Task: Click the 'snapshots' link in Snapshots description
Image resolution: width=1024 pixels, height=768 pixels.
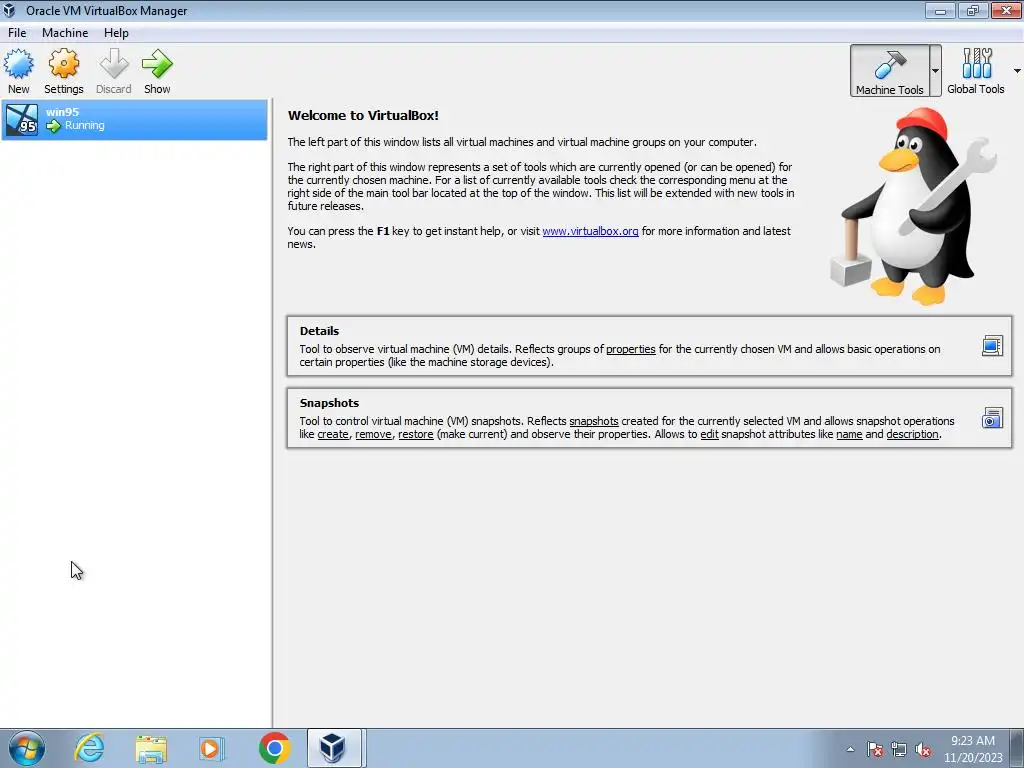Action: click(594, 421)
